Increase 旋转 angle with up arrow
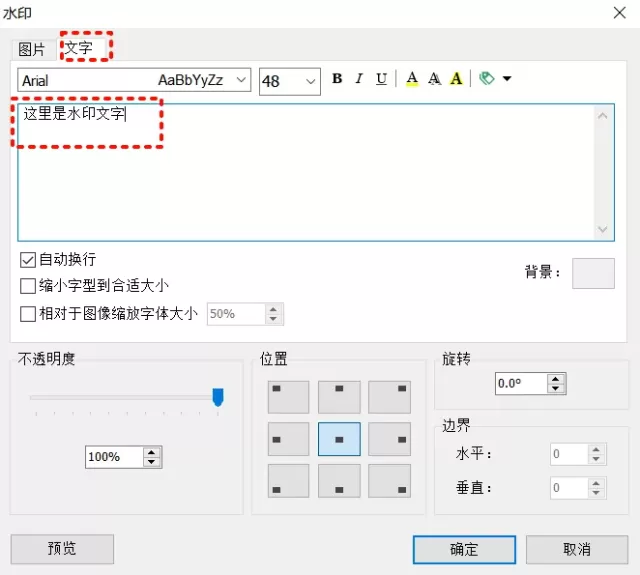 click(556, 379)
